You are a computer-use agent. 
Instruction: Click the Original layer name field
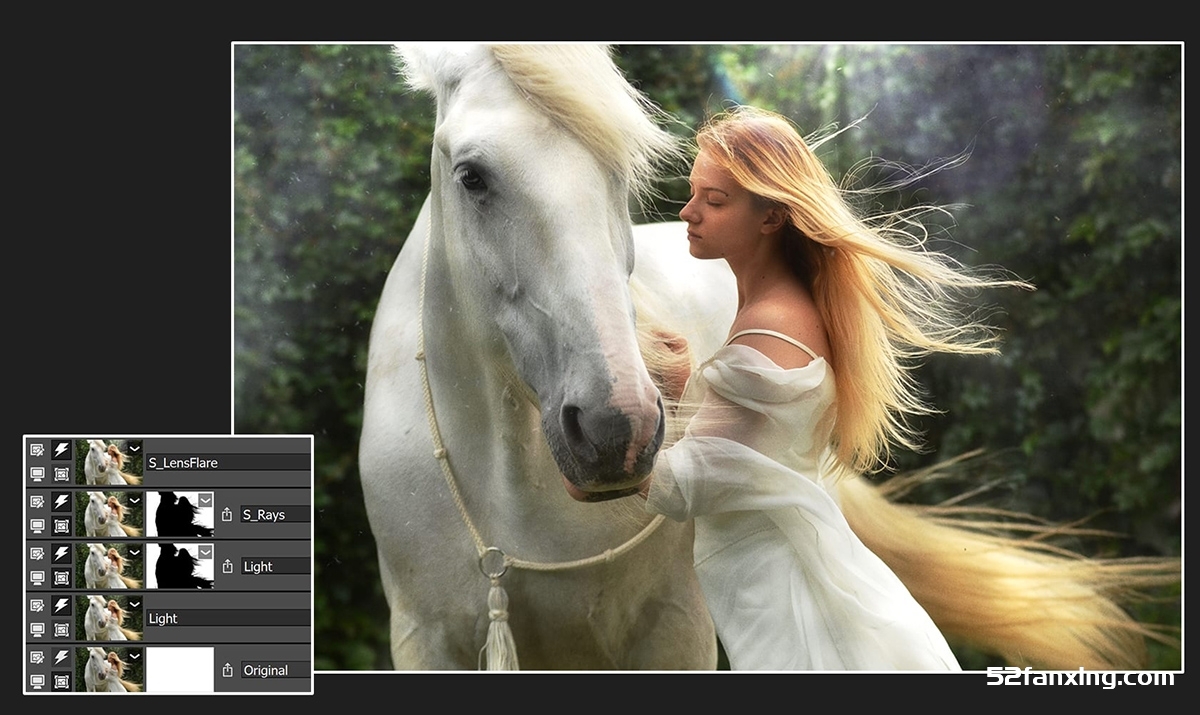[x=274, y=671]
